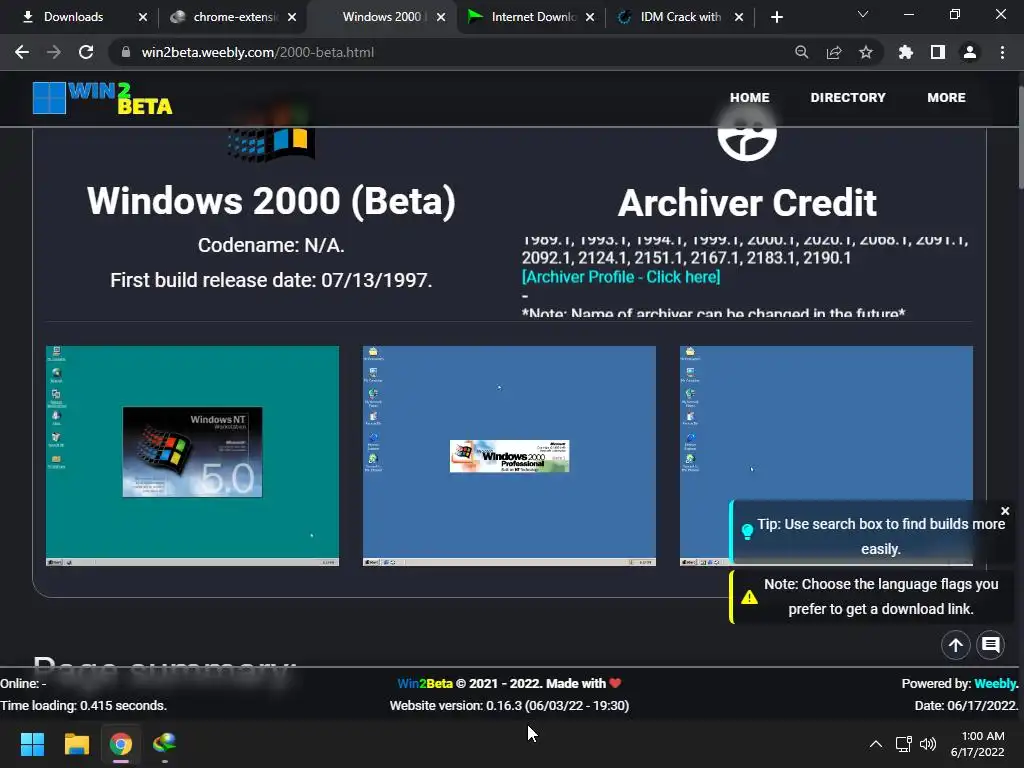The image size is (1024, 768).
Task: Click the Win2Beta site logo
Action: click(x=103, y=98)
